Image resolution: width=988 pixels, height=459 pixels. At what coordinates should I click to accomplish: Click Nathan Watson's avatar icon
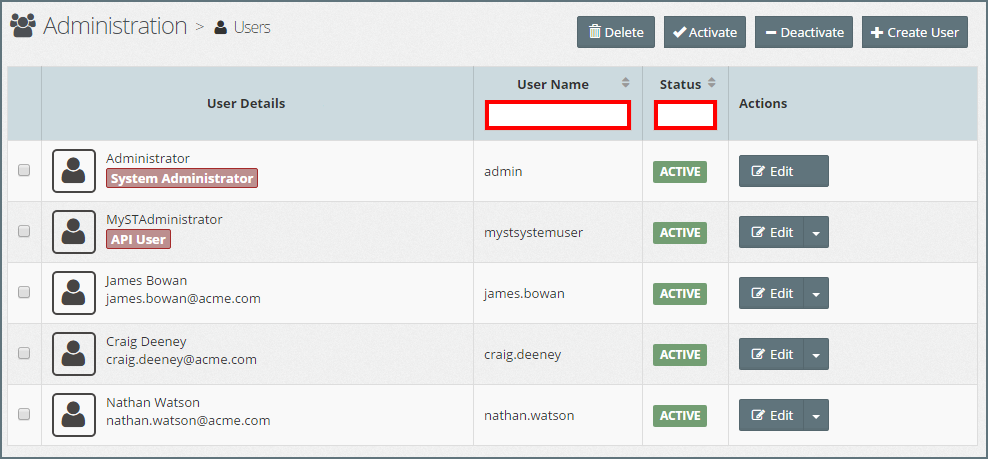point(73,415)
